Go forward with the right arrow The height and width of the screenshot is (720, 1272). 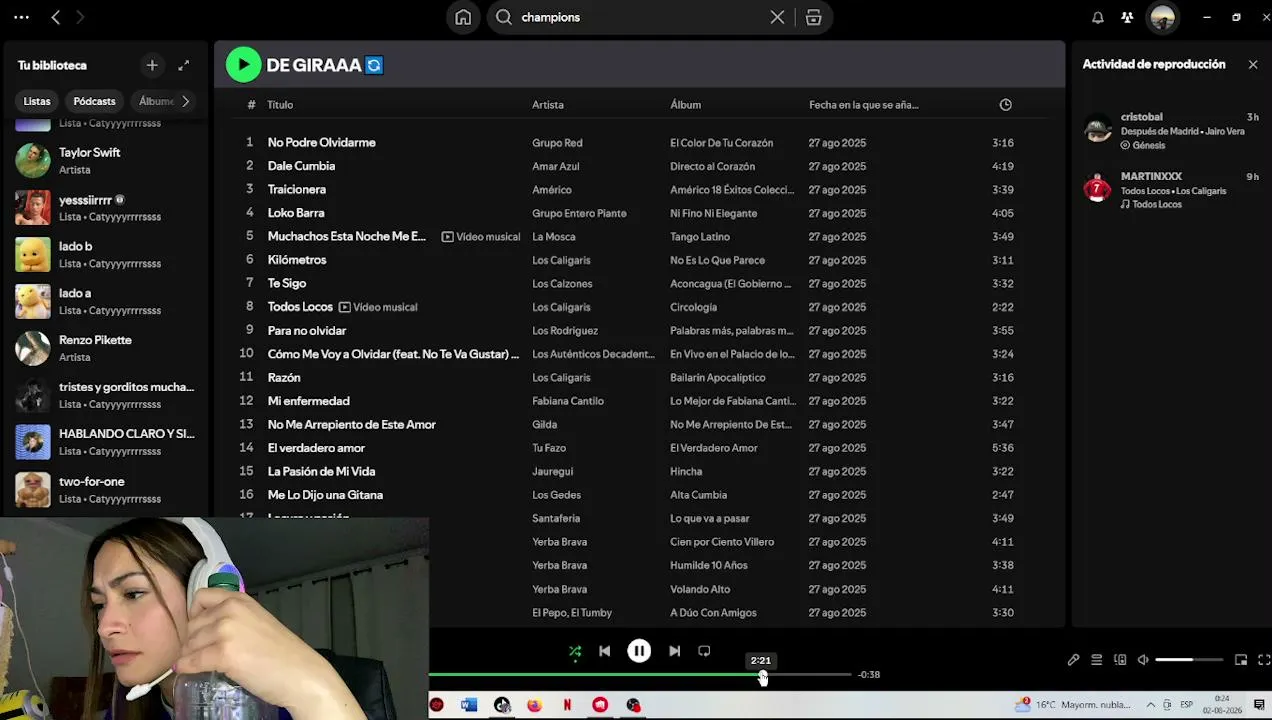80,17
